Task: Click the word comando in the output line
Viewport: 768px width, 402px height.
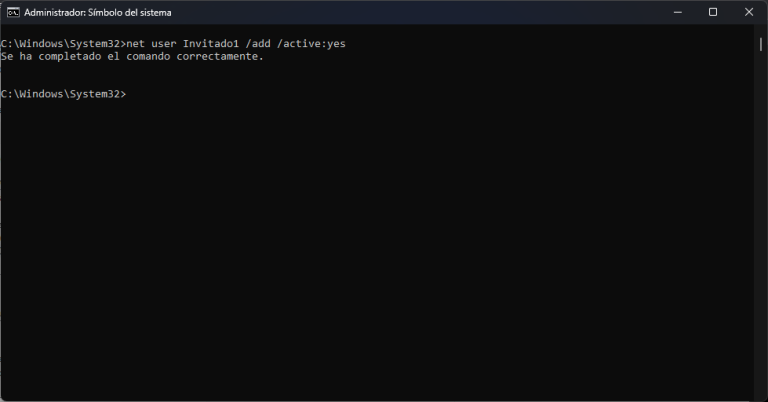Action: 148,56
